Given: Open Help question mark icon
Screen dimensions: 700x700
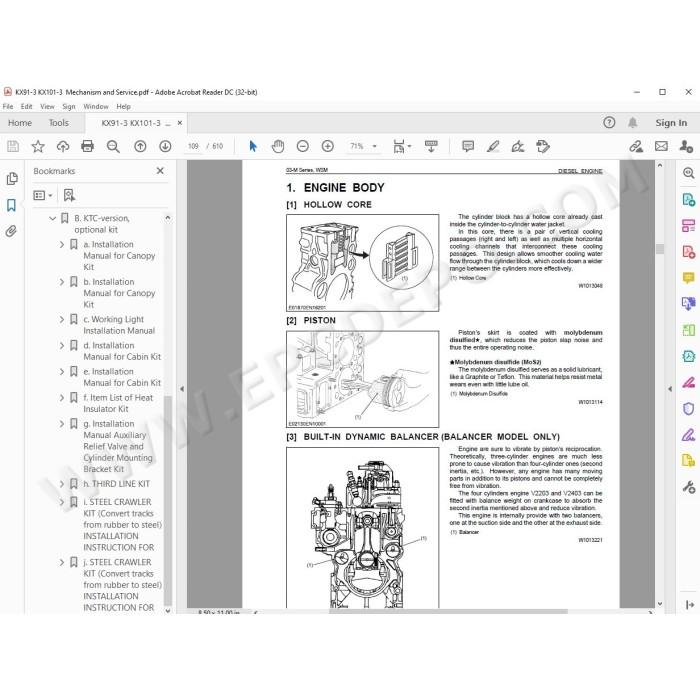Looking at the screenshot, I should click(609, 122).
